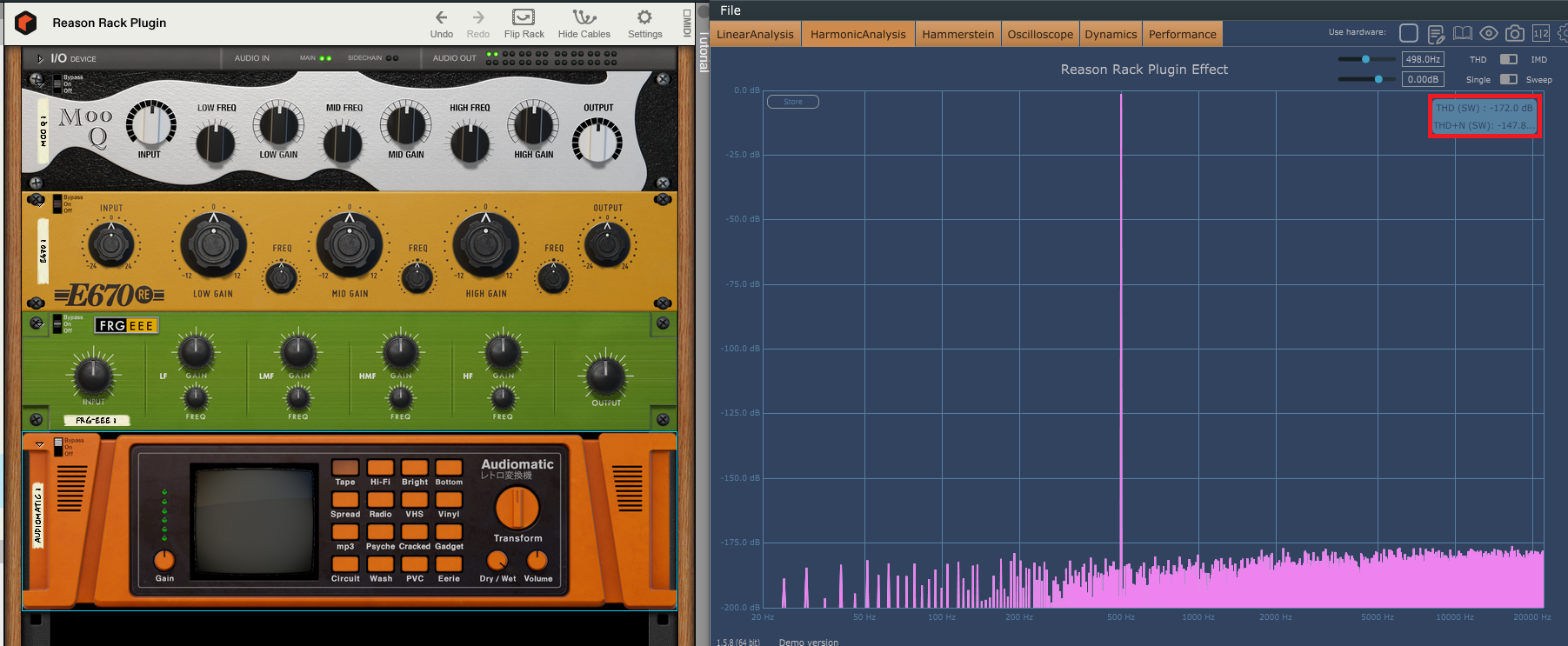Viewport: 1568px width, 646px height.
Task: Select the Psyche effect on Audiomatic
Action: click(380, 532)
